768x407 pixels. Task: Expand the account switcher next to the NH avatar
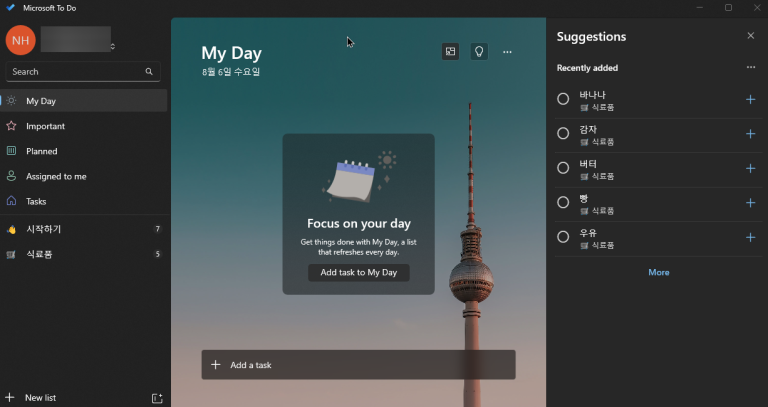tap(112, 46)
